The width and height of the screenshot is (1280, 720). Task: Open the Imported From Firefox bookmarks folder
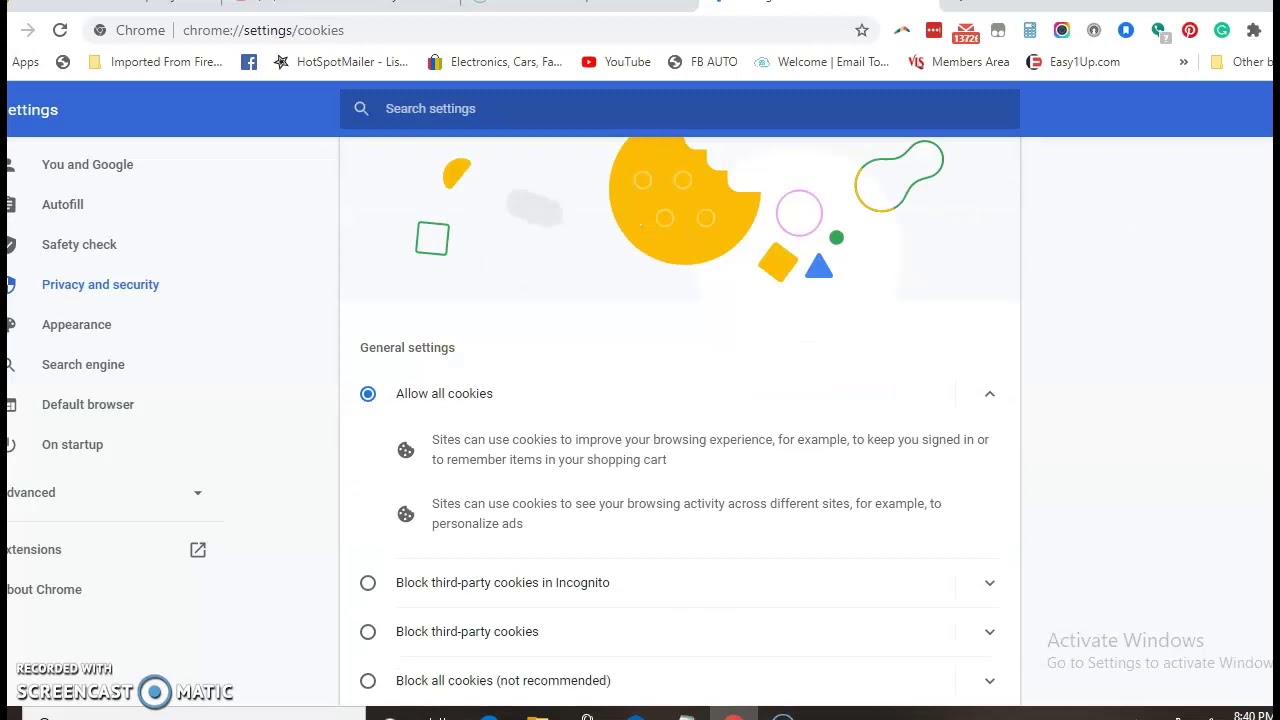click(155, 62)
